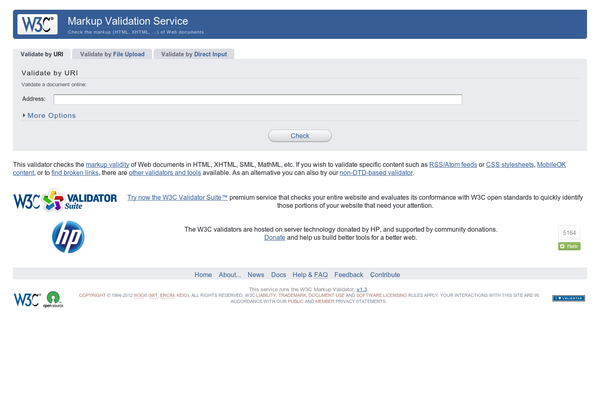The image size is (600, 420).
Task: Click the 'Validate a document online:' text
Action: pos(54,85)
